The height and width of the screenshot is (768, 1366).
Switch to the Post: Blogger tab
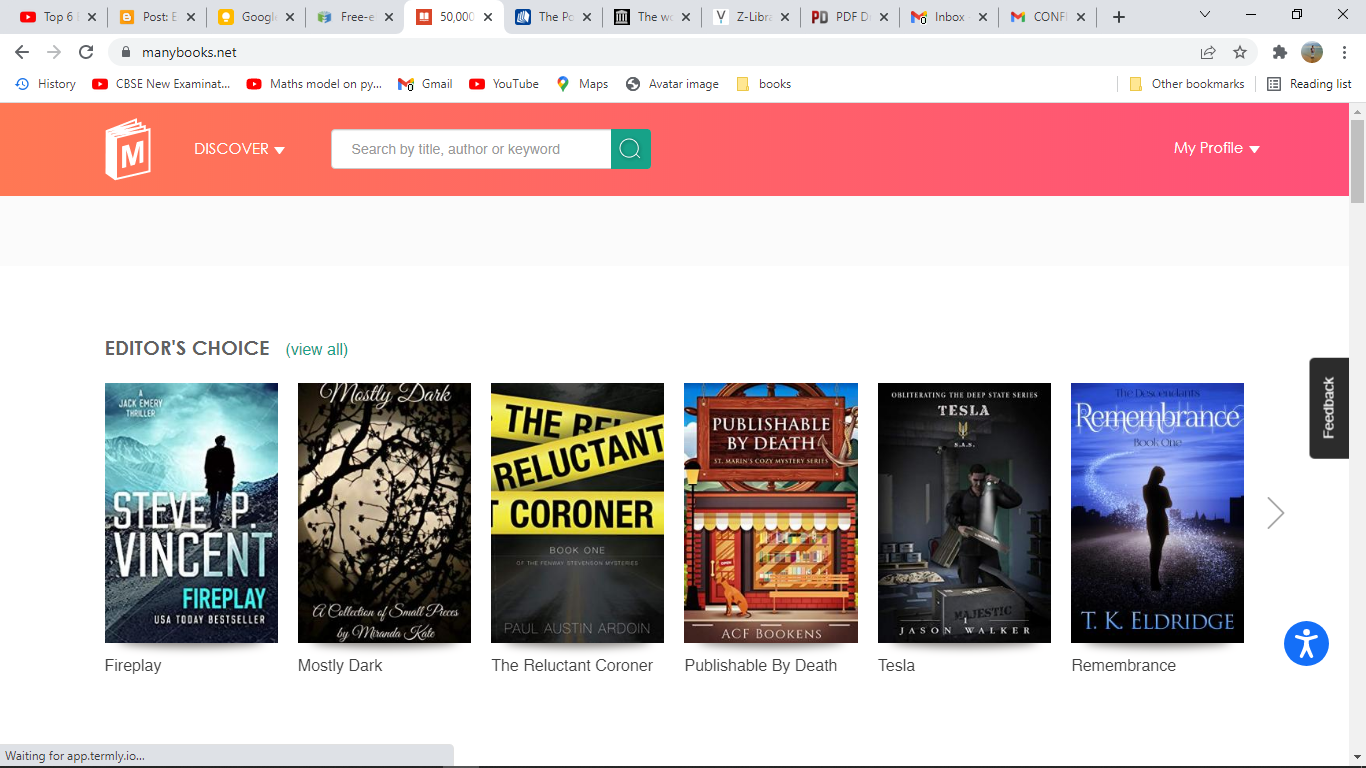(x=155, y=17)
